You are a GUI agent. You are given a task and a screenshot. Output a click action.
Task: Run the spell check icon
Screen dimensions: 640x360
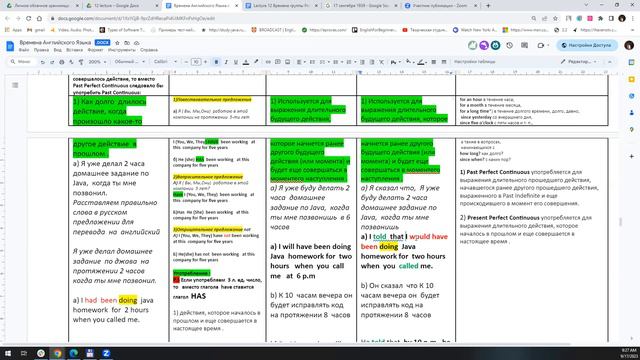point(71,62)
